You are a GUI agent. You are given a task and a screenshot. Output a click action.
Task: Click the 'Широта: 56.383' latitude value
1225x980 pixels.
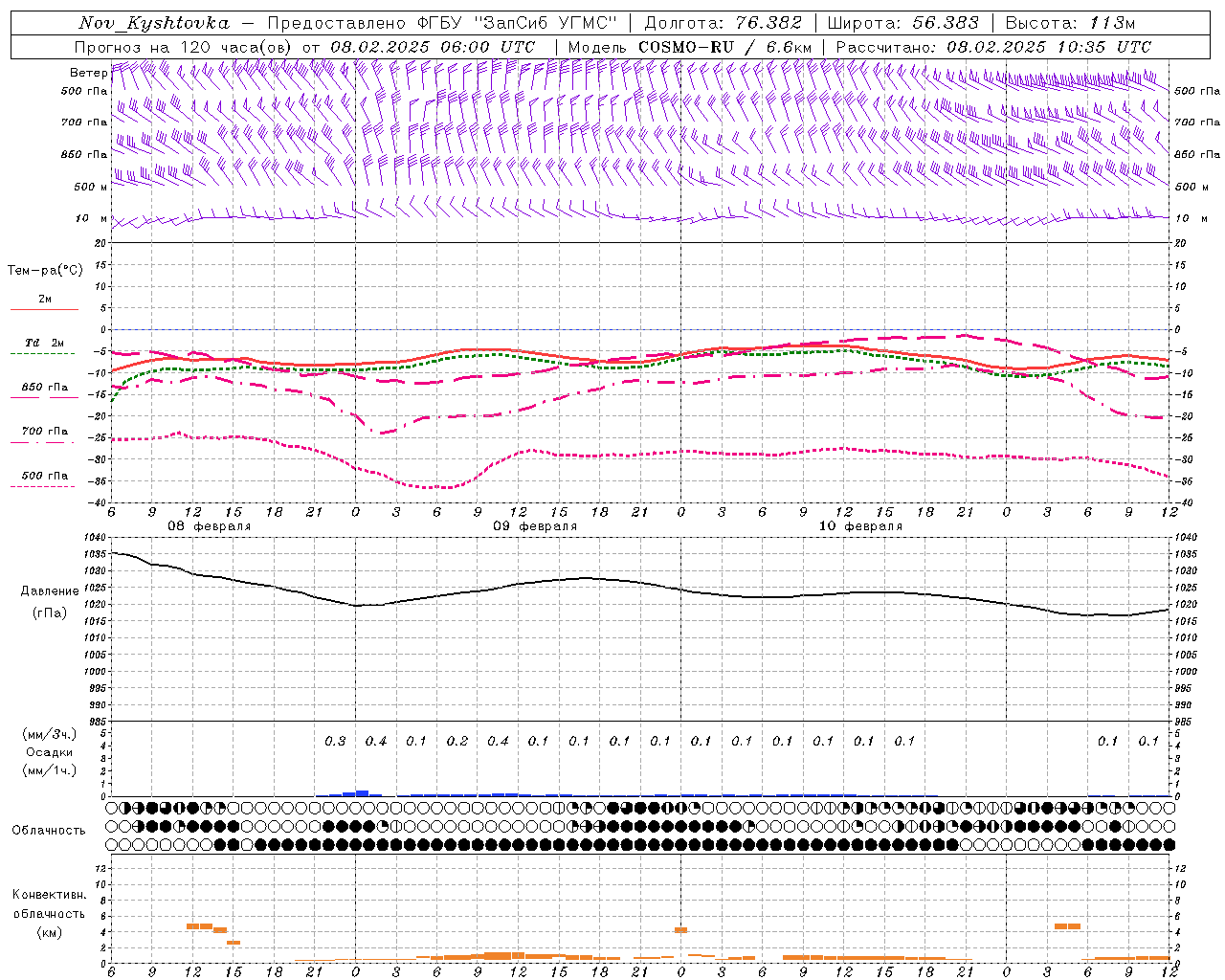pyautogui.click(x=902, y=23)
